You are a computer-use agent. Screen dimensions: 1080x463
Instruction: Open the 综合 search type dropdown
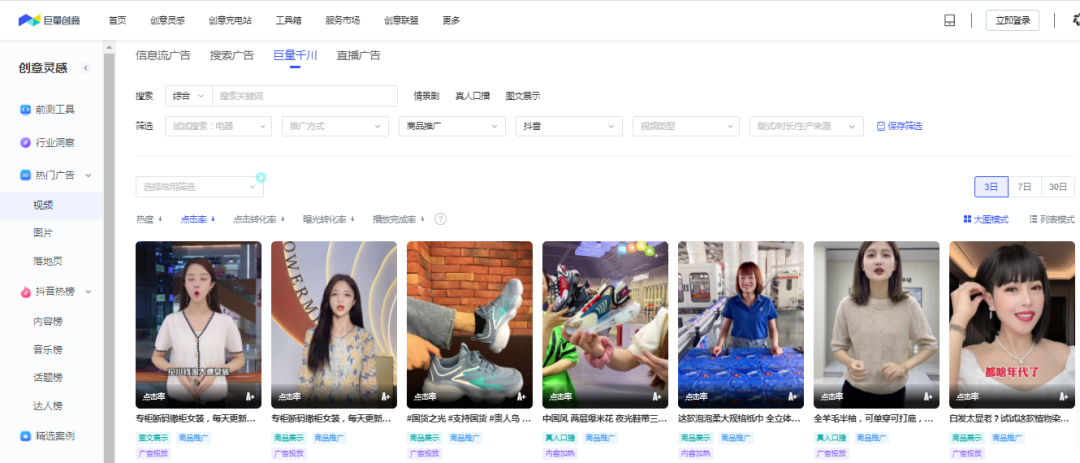pos(189,96)
